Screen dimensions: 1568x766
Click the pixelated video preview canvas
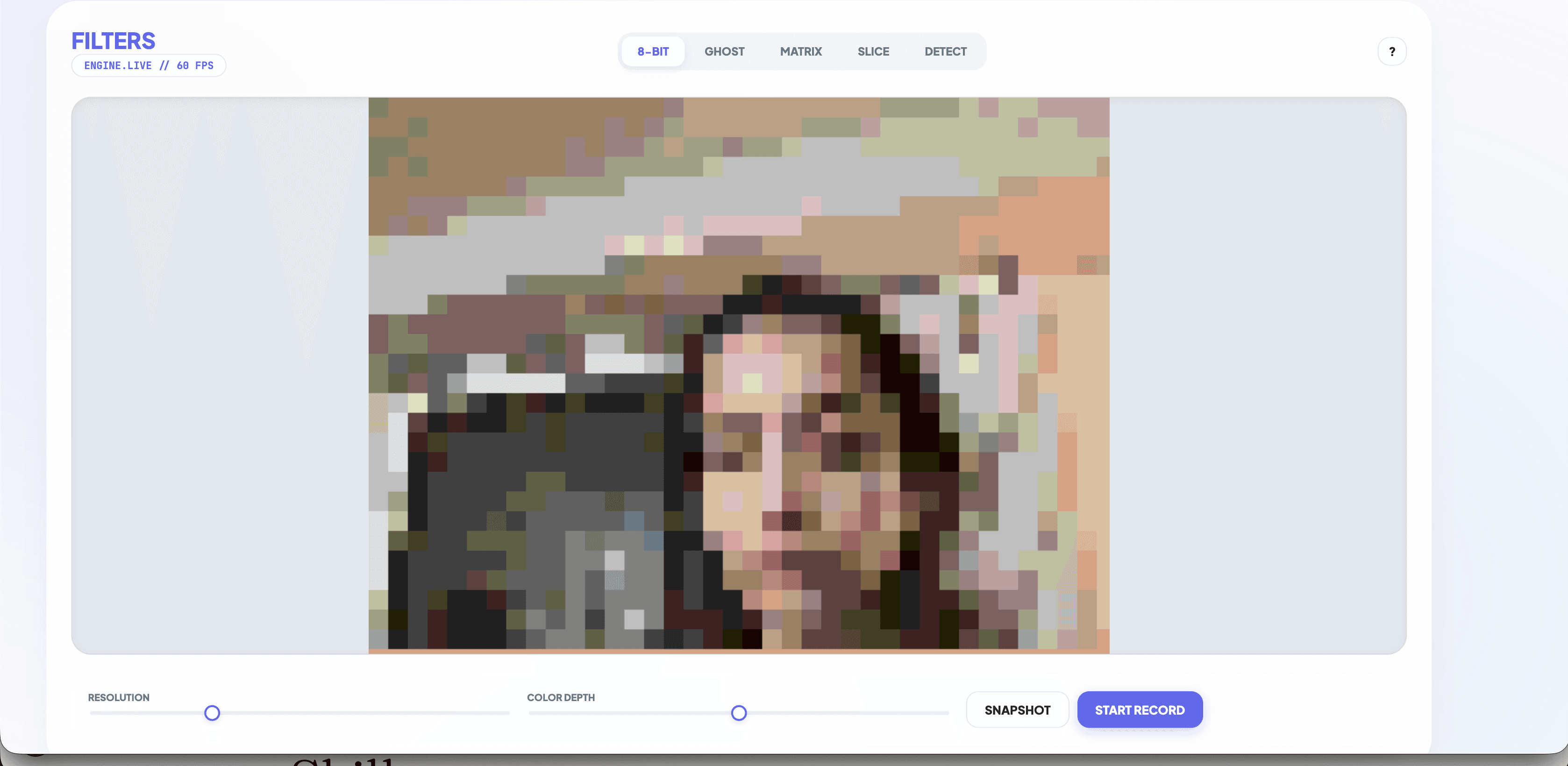[738, 376]
